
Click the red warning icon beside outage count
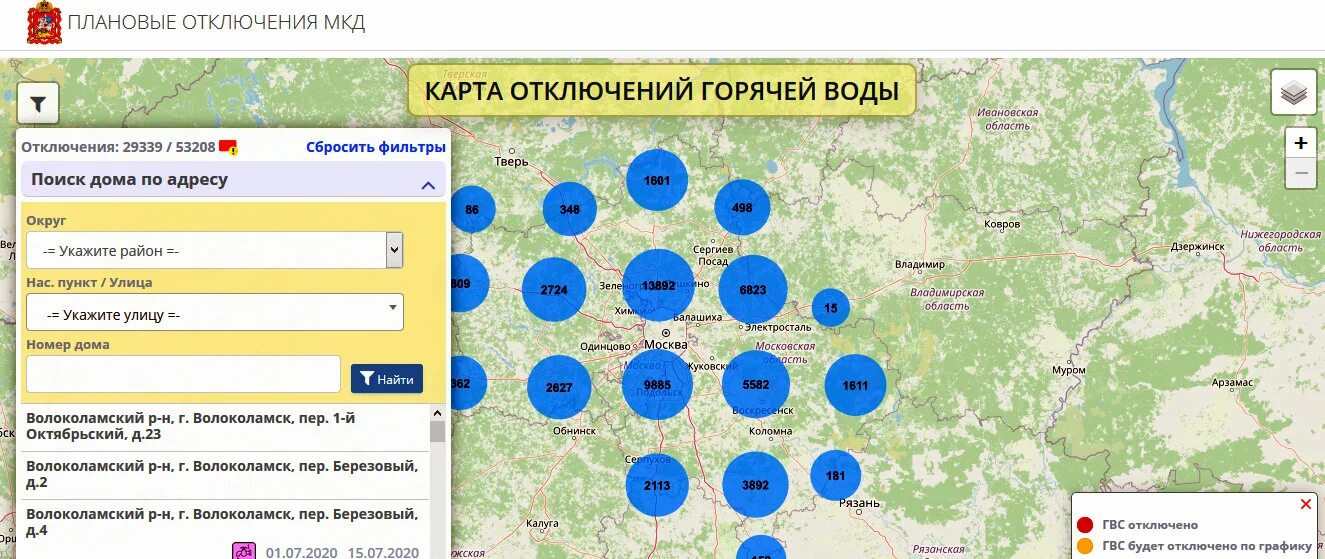click(x=228, y=148)
